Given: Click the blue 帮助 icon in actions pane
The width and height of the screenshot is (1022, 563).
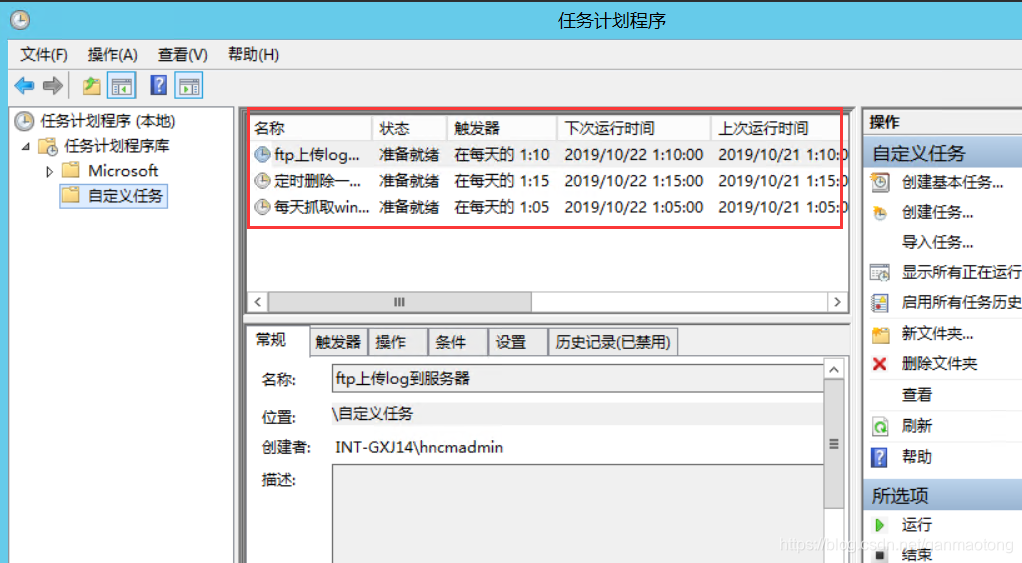Looking at the screenshot, I should coord(879,457).
